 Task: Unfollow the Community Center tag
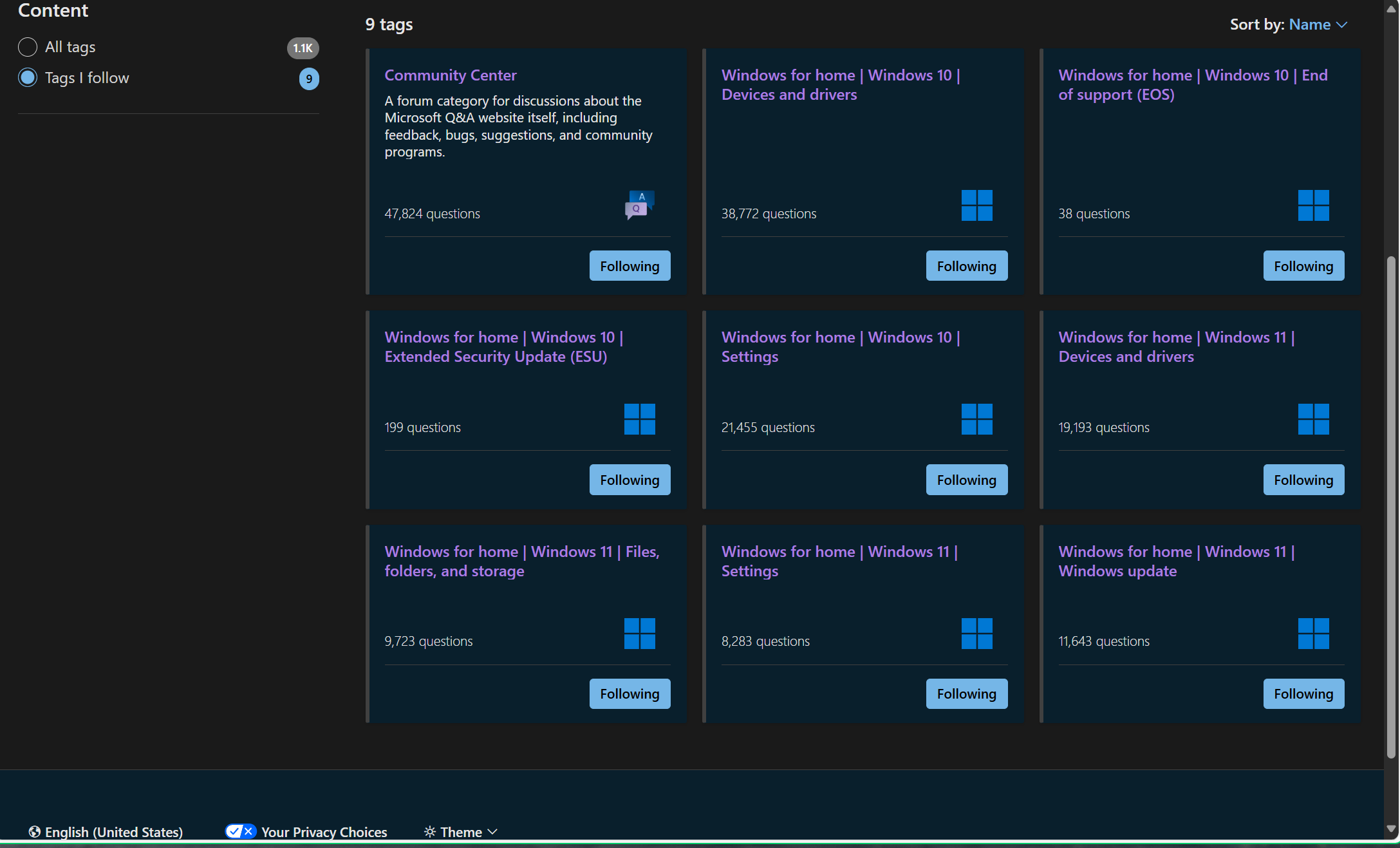point(630,265)
